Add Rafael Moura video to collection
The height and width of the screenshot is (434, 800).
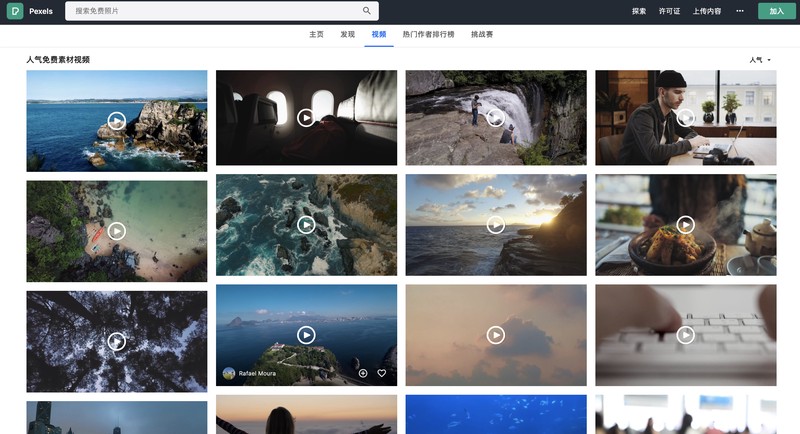tap(363, 373)
